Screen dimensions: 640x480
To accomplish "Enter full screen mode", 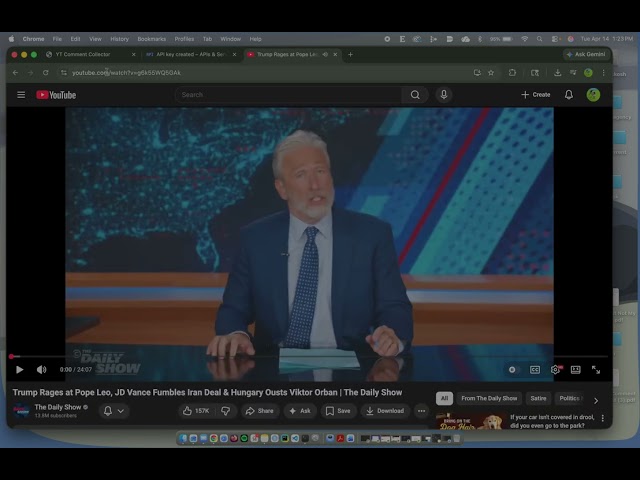I will (x=596, y=370).
